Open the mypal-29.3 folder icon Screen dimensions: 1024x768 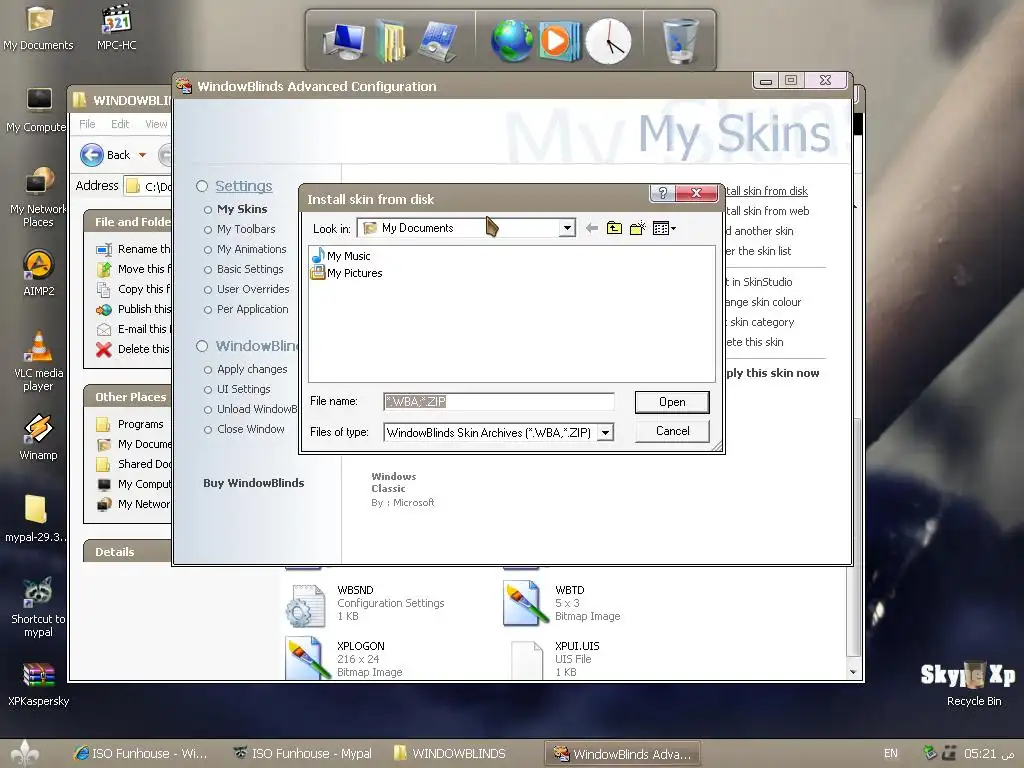coord(36,519)
